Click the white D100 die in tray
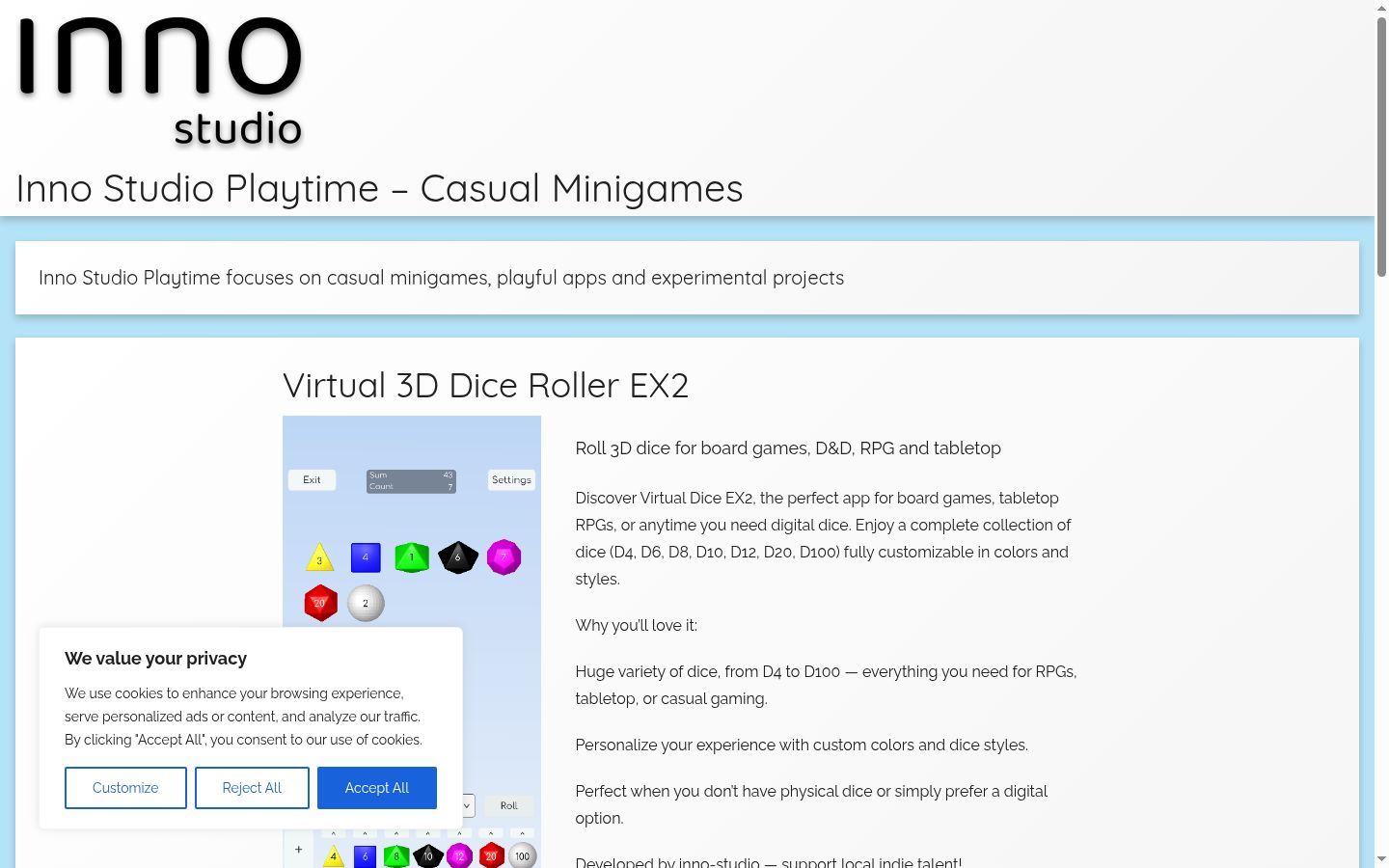Image resolution: width=1389 pixels, height=868 pixels. coord(522,855)
